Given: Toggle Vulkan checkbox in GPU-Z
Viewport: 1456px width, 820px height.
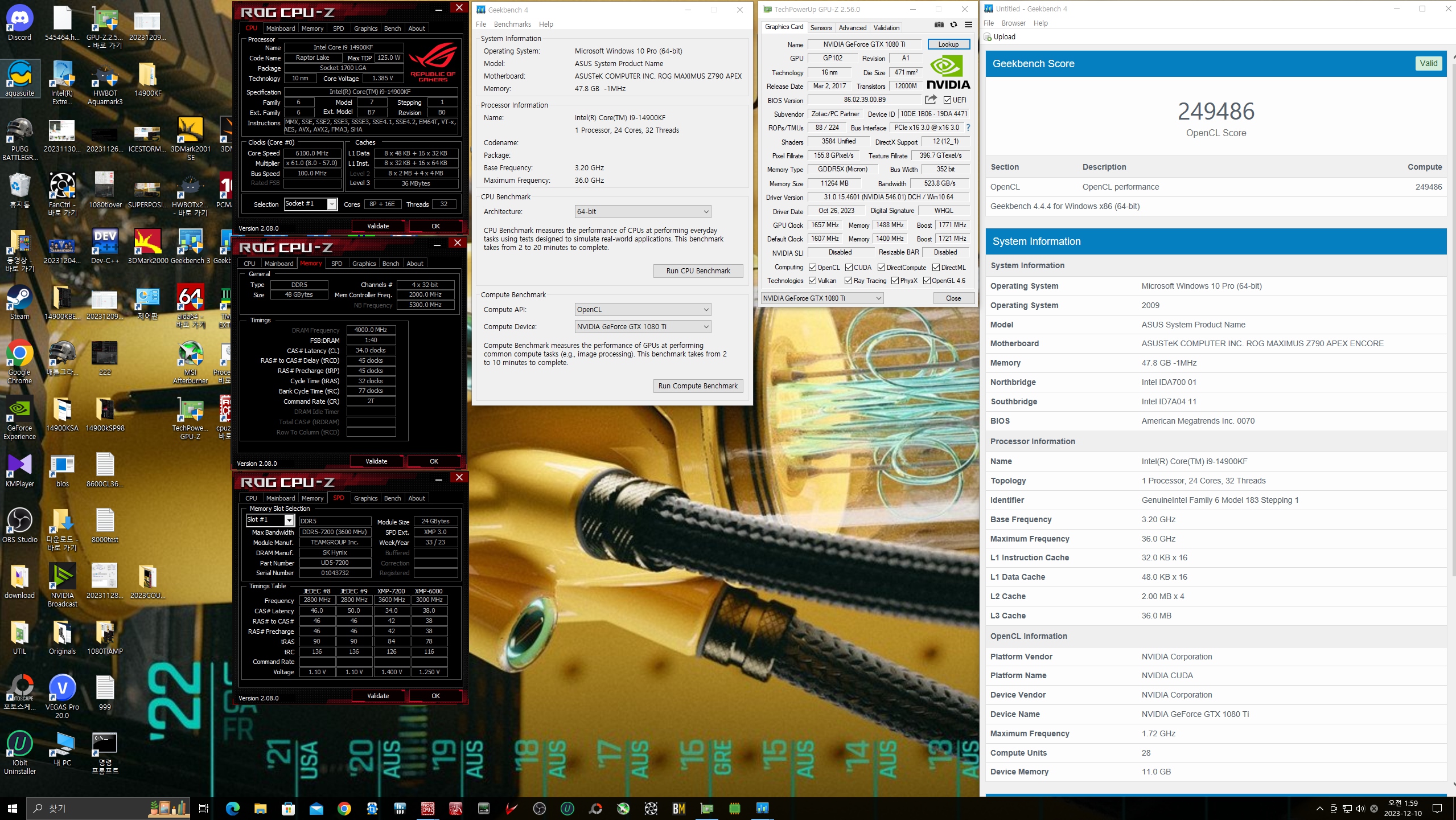Looking at the screenshot, I should [x=813, y=280].
